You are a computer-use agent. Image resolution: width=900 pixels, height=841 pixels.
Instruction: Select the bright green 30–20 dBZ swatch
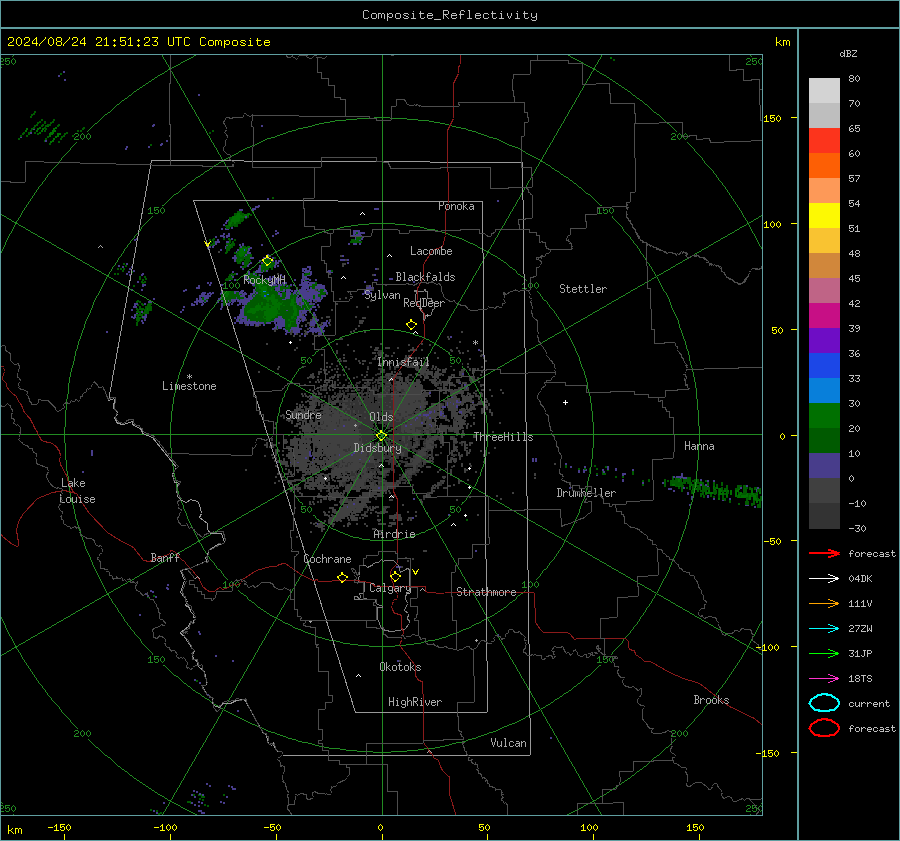coord(824,416)
